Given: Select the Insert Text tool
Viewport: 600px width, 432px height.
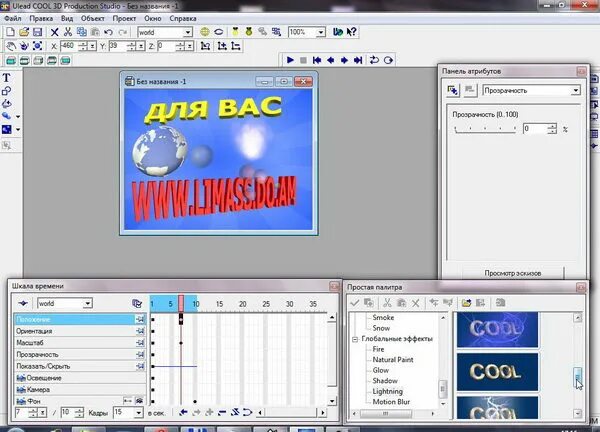Looking at the screenshot, I should (7, 78).
